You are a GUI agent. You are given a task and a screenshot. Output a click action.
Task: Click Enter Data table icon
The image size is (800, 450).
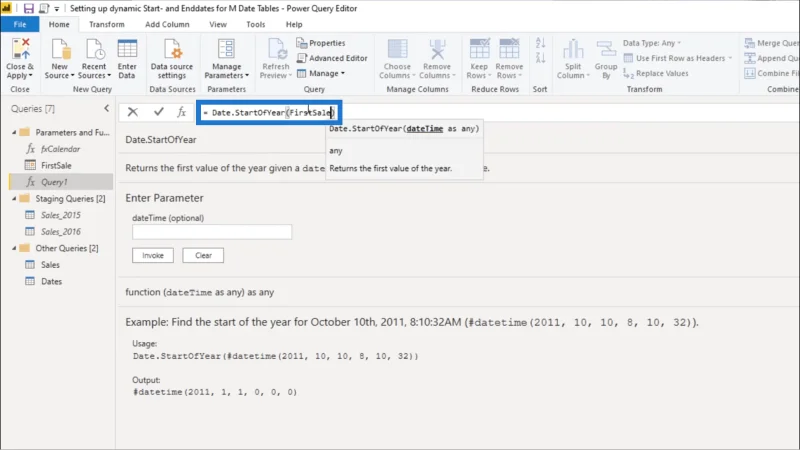click(127, 49)
